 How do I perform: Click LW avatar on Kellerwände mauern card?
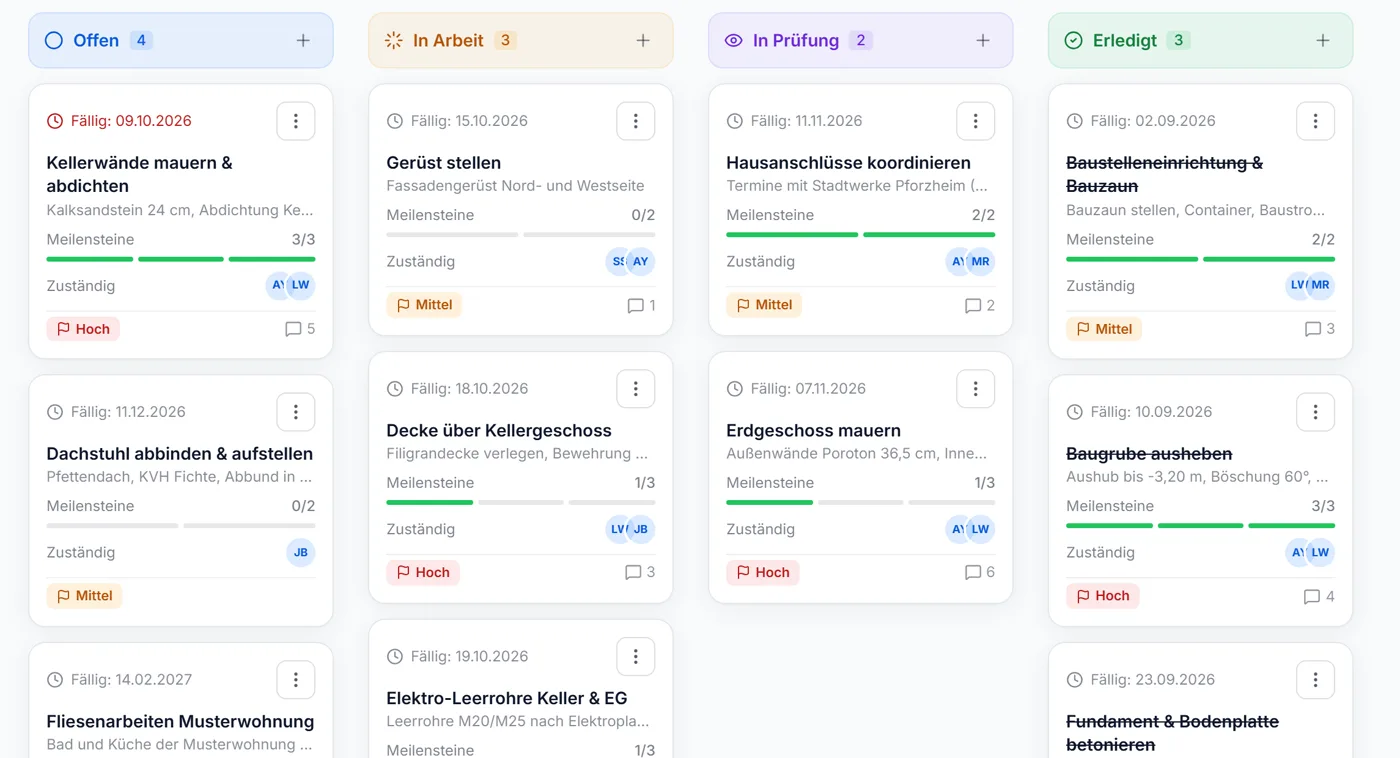pyautogui.click(x=301, y=285)
